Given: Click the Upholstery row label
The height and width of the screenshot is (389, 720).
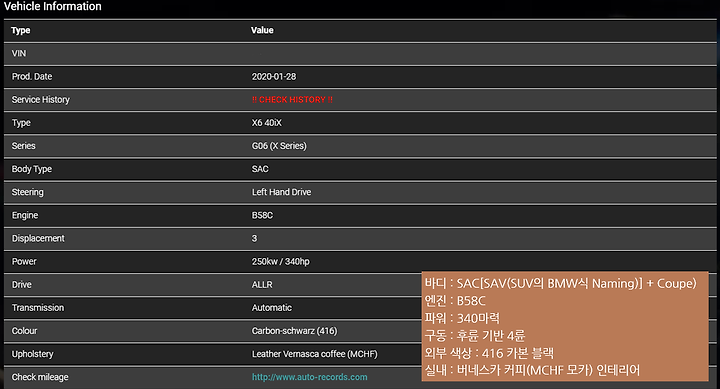Looking at the screenshot, I should (x=33, y=354).
